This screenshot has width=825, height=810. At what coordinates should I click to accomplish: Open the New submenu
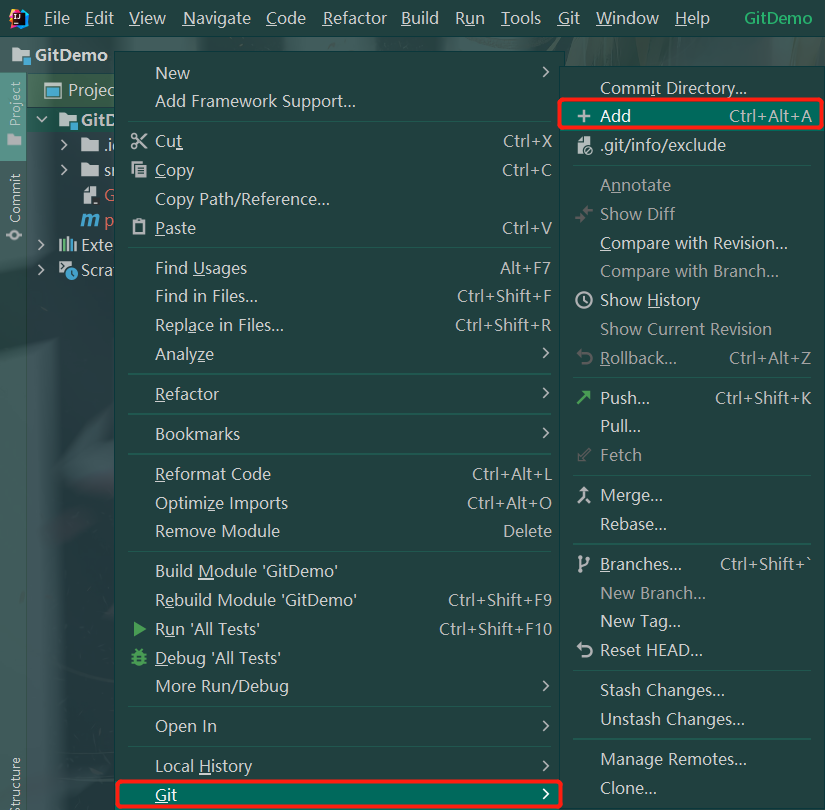pos(339,73)
